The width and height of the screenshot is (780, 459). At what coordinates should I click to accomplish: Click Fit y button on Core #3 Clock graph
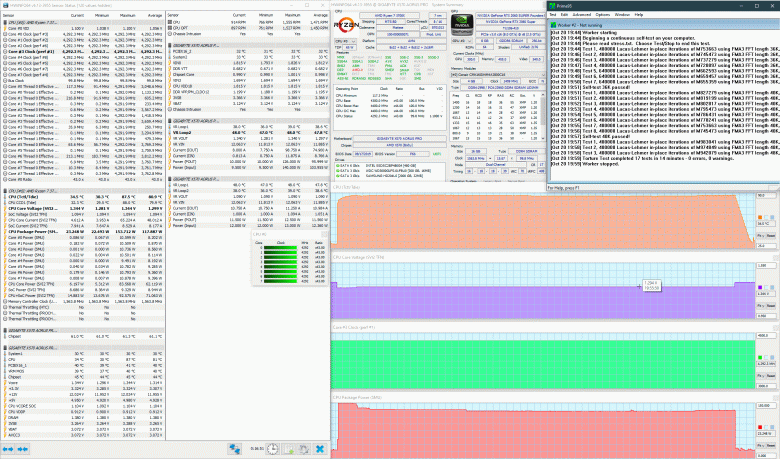[761, 376]
